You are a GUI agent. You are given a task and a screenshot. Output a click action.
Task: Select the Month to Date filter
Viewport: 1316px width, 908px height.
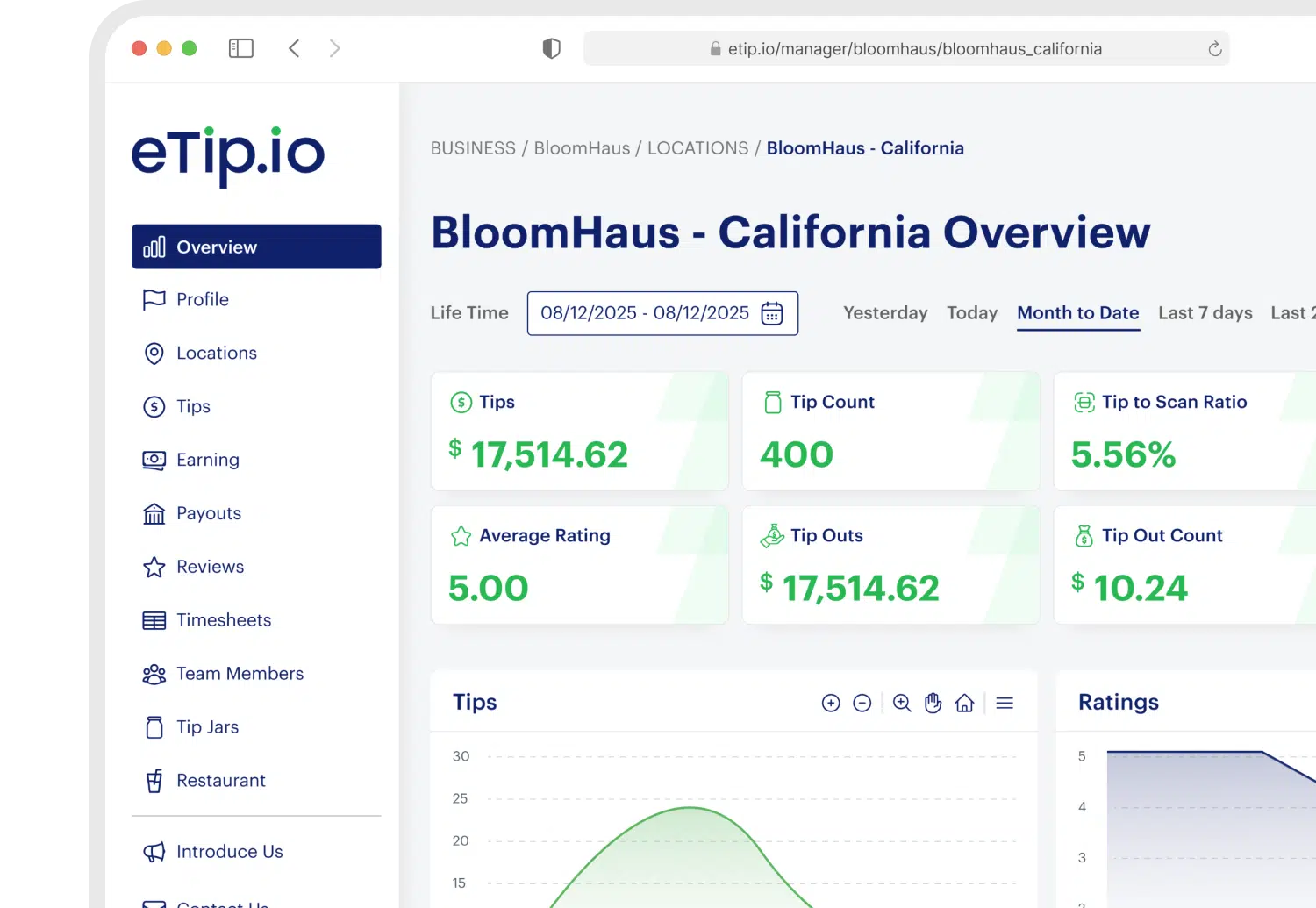[1077, 313]
